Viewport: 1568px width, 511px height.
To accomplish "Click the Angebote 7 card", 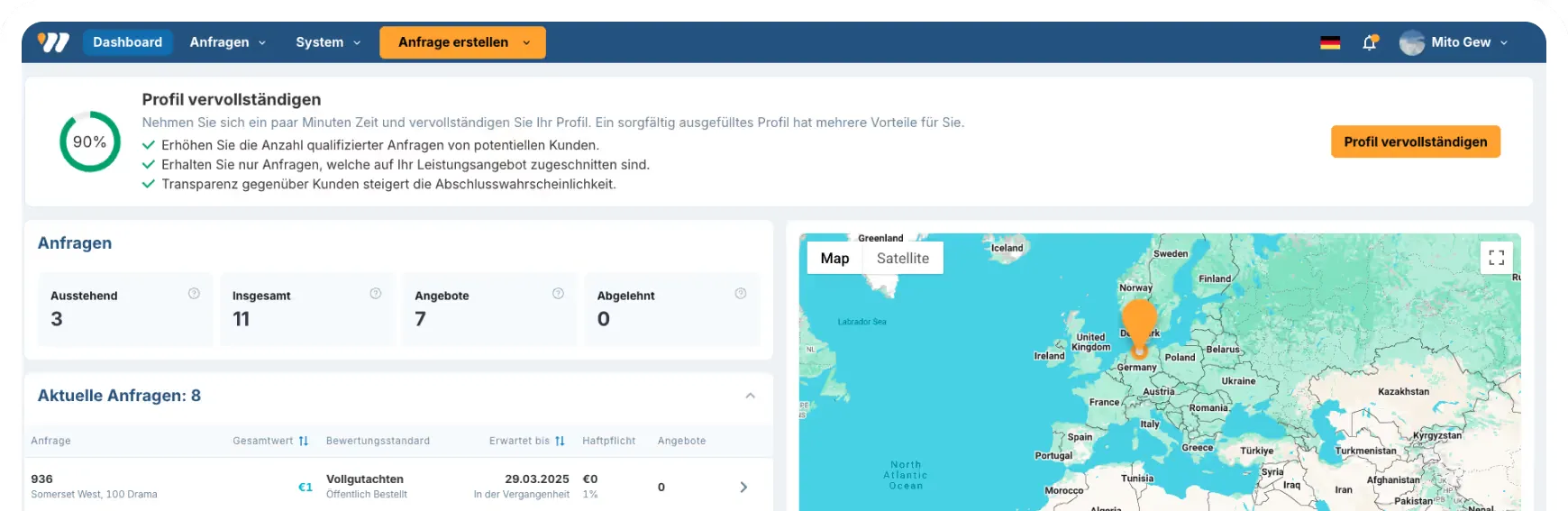I will (489, 308).
